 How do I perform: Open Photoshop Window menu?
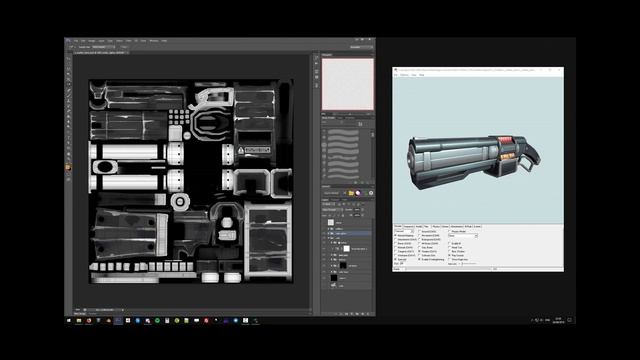point(154,41)
